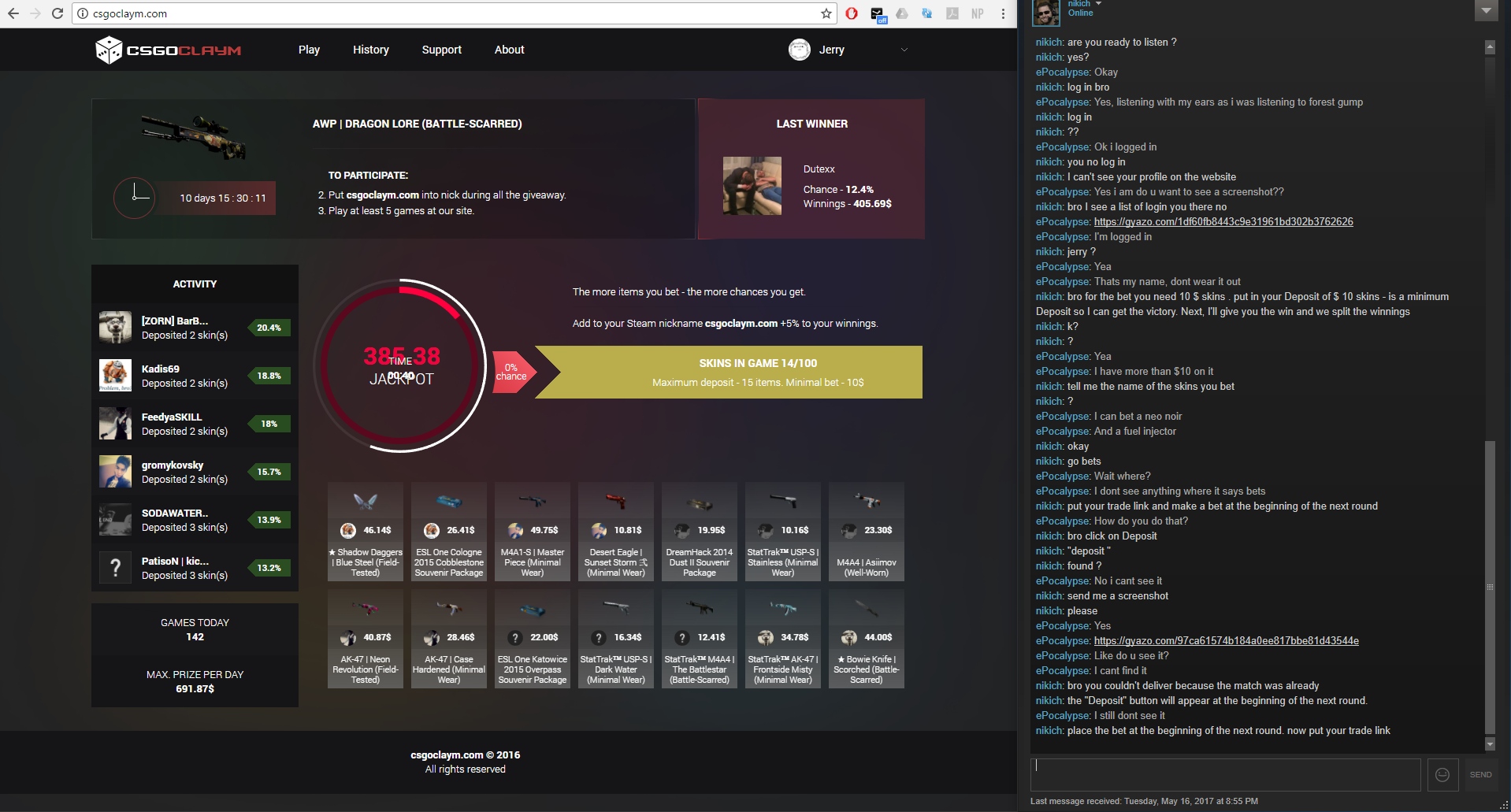Click the AK-47 Frontside Misty skin card
This screenshot has width=1511, height=812.
[783, 639]
